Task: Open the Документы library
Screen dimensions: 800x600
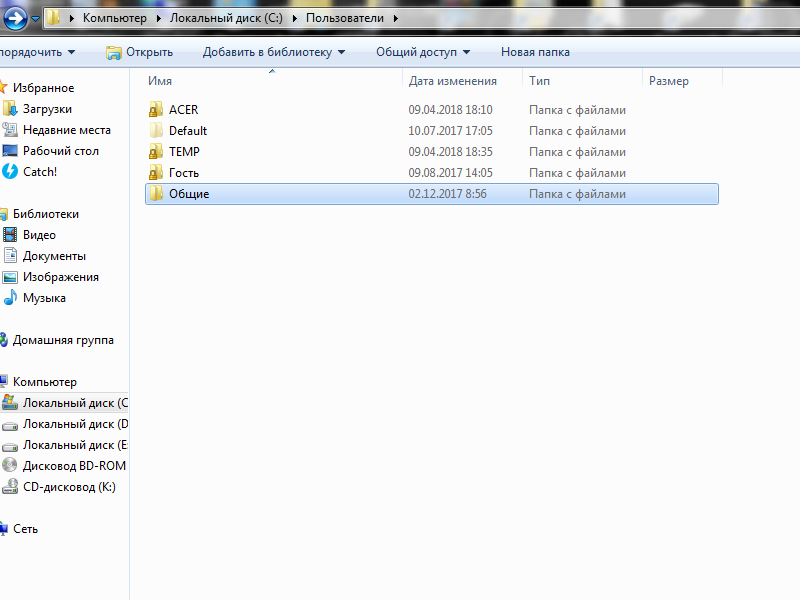Action: tap(54, 256)
